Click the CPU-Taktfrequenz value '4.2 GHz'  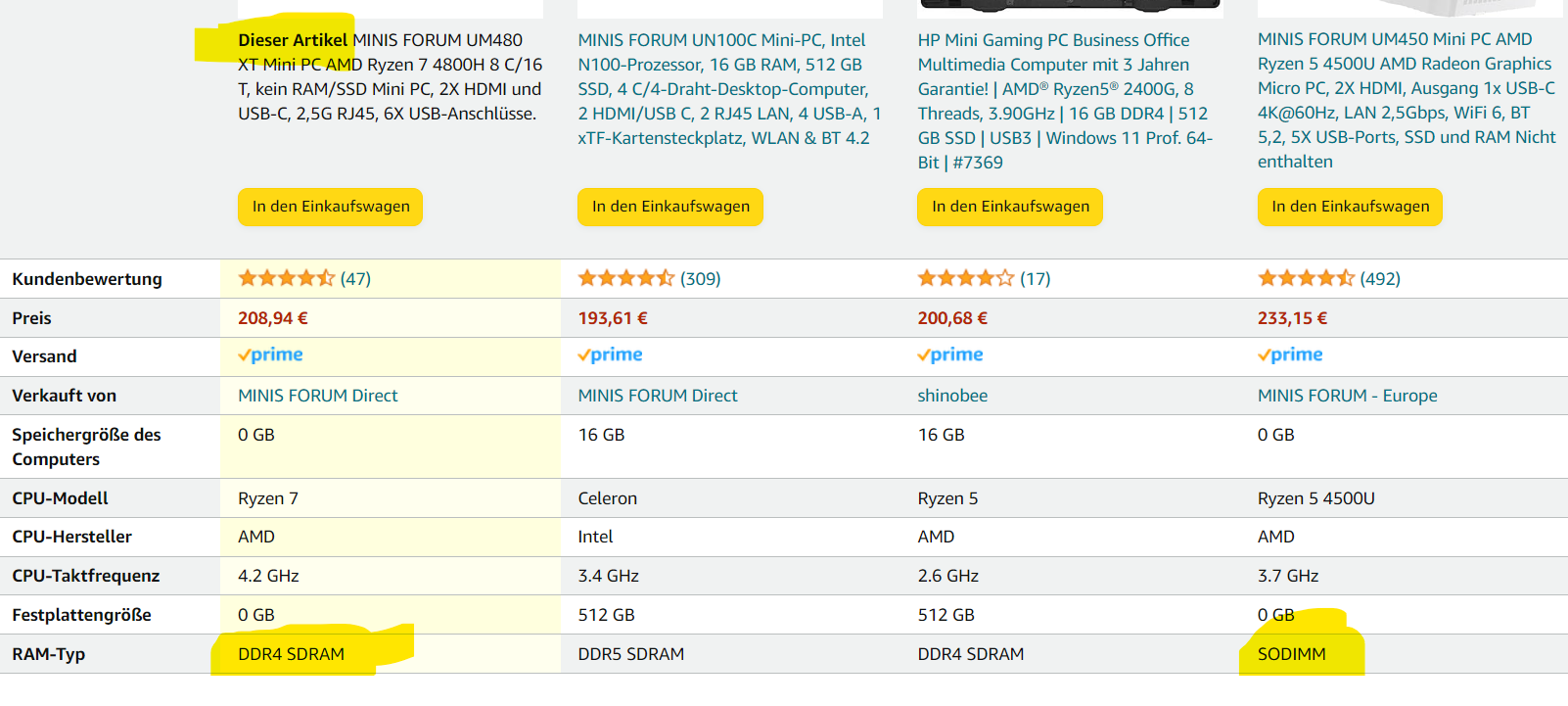[268, 576]
